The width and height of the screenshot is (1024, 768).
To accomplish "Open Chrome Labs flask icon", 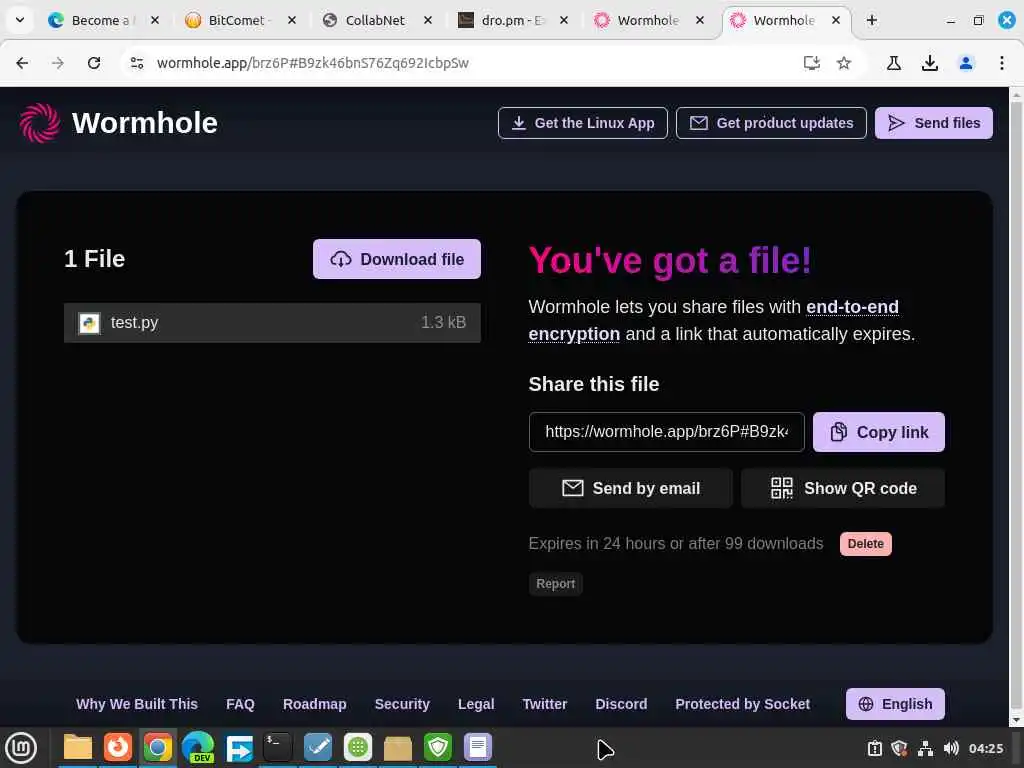I will (893, 63).
